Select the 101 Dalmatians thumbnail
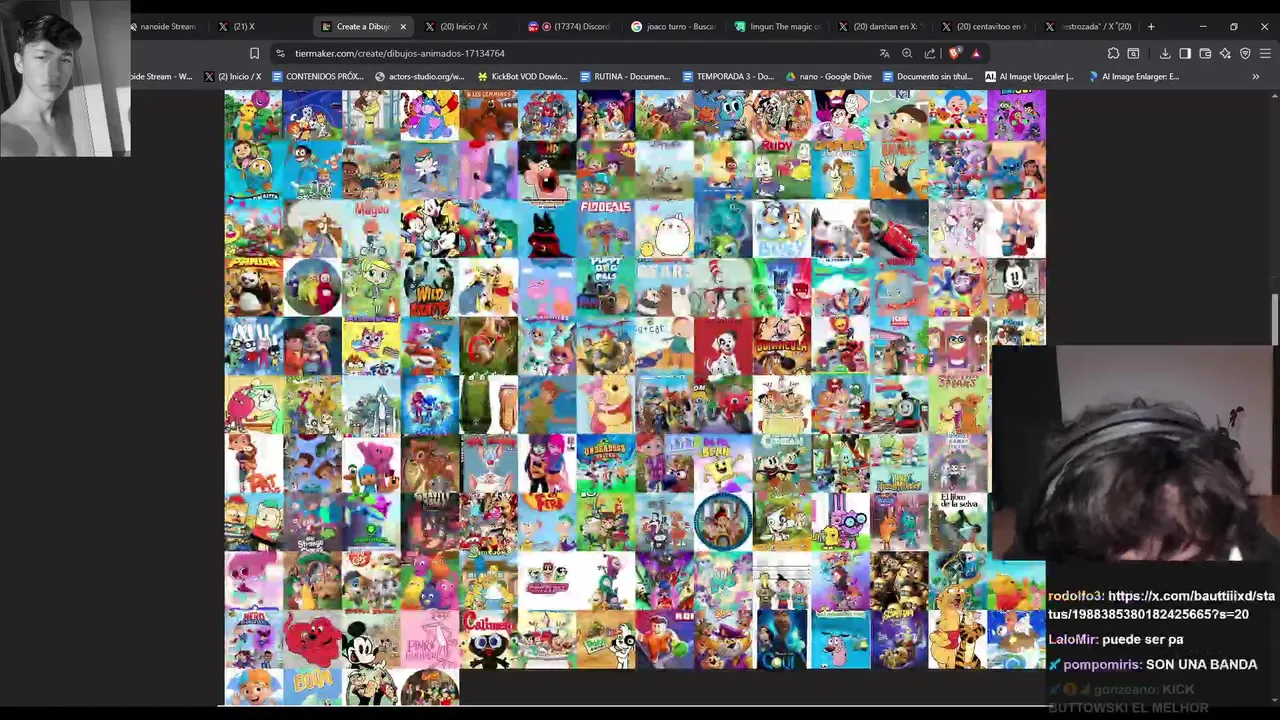1280x720 pixels. point(723,347)
